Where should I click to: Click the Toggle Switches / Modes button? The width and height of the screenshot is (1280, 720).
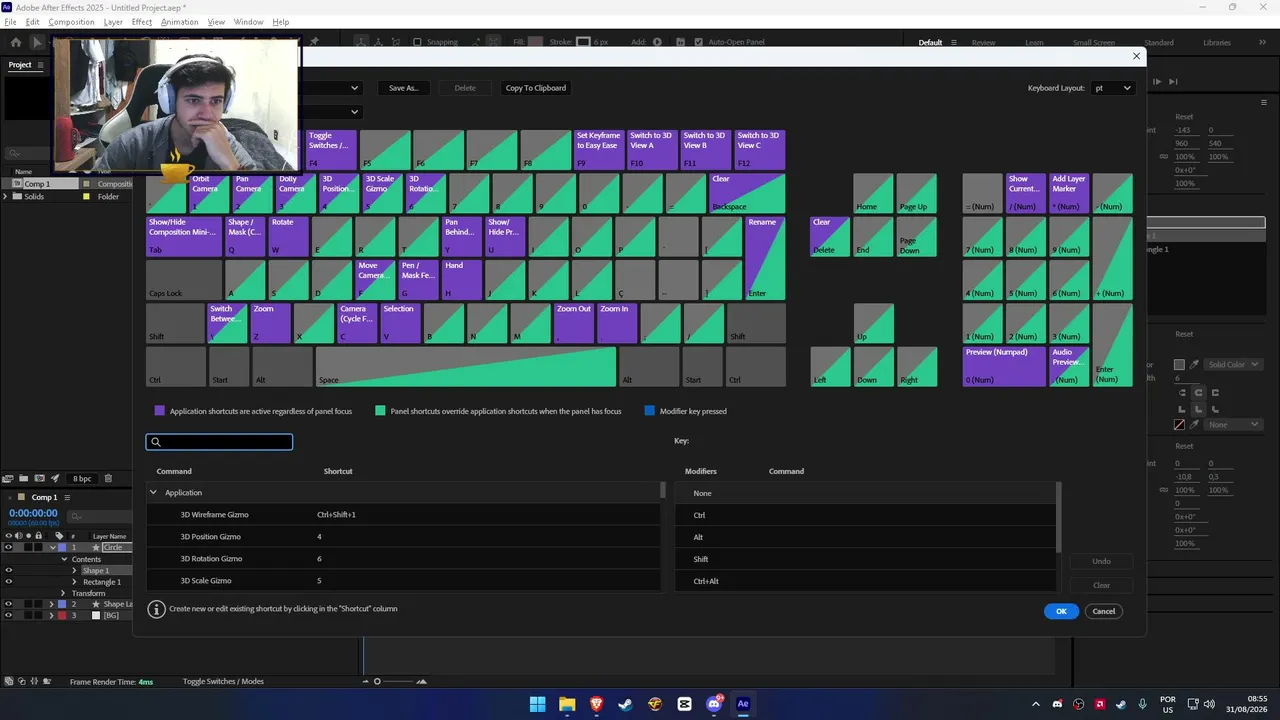tap(223, 682)
